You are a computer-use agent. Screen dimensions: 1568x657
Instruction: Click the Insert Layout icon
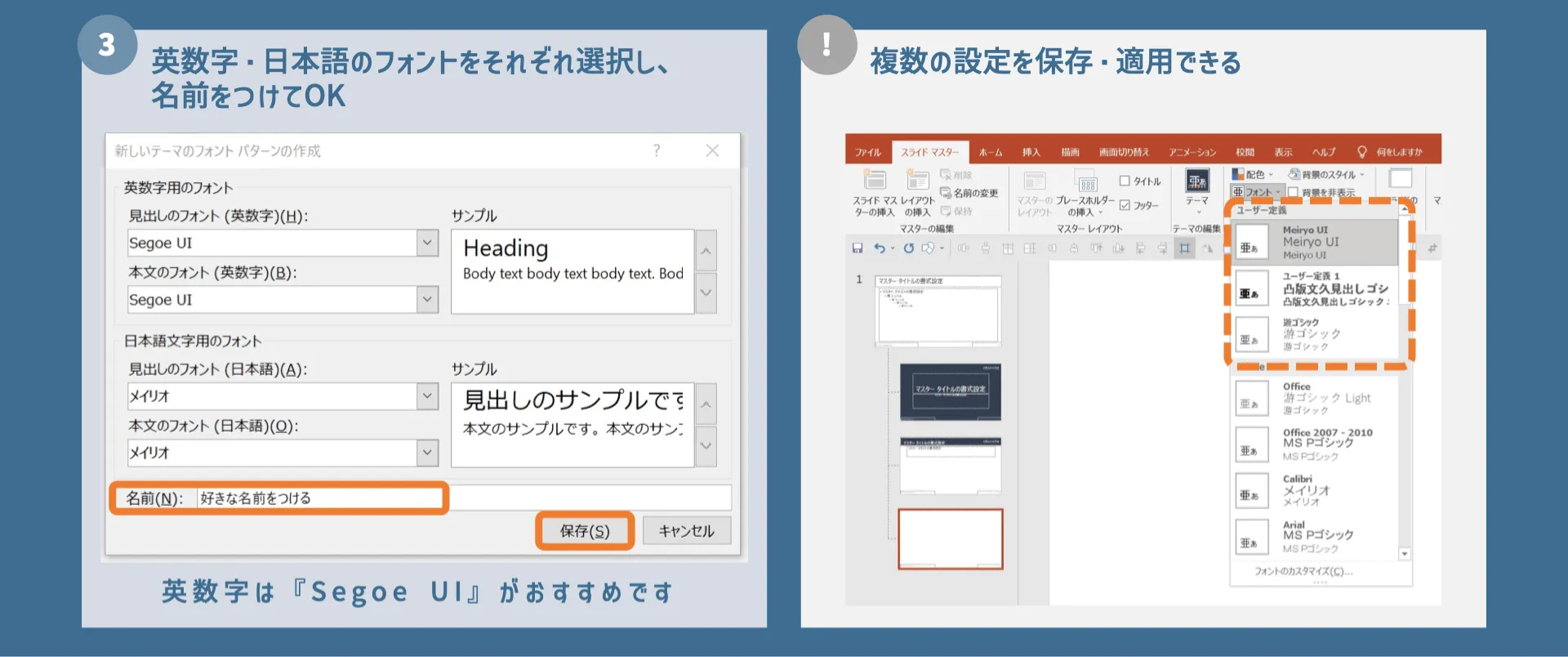pyautogui.click(x=918, y=180)
